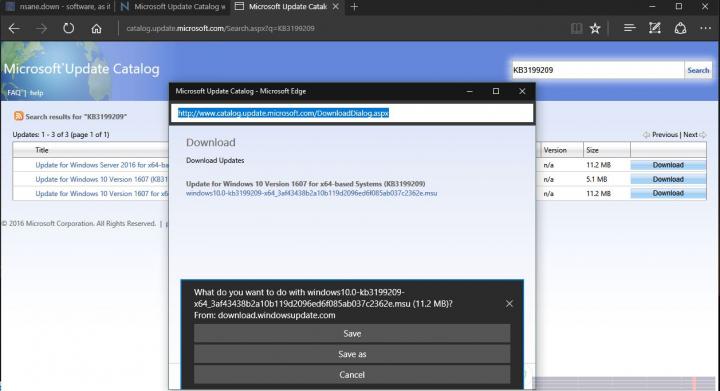
Task: Click the 5.1 MB size cell
Action: 596,179
